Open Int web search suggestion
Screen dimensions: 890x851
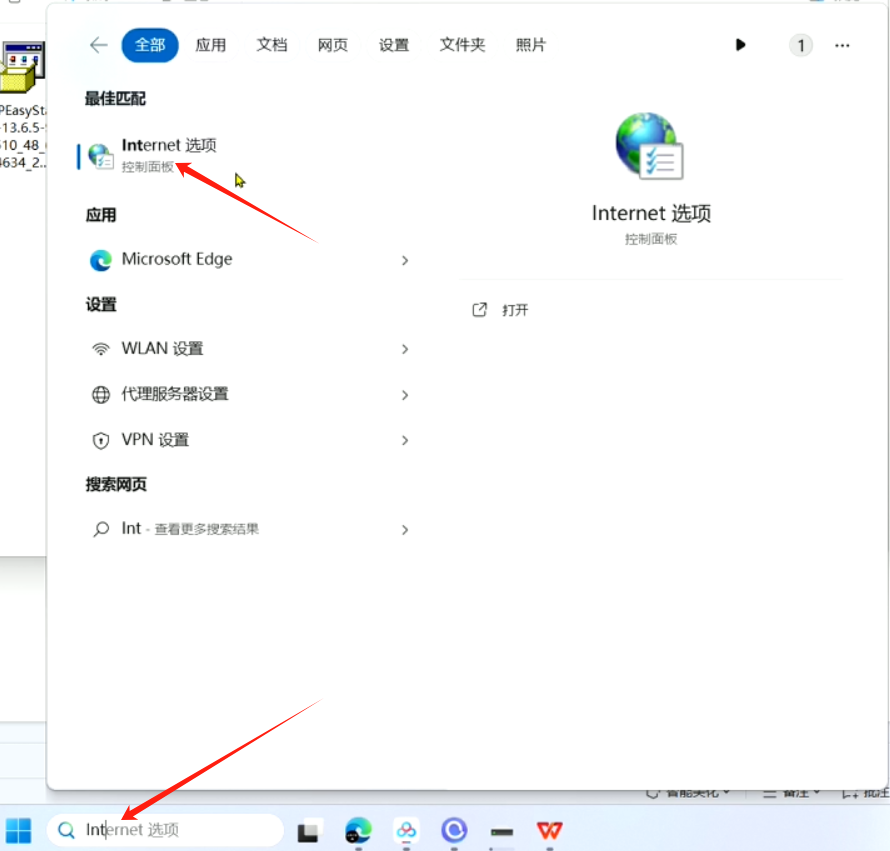246,529
